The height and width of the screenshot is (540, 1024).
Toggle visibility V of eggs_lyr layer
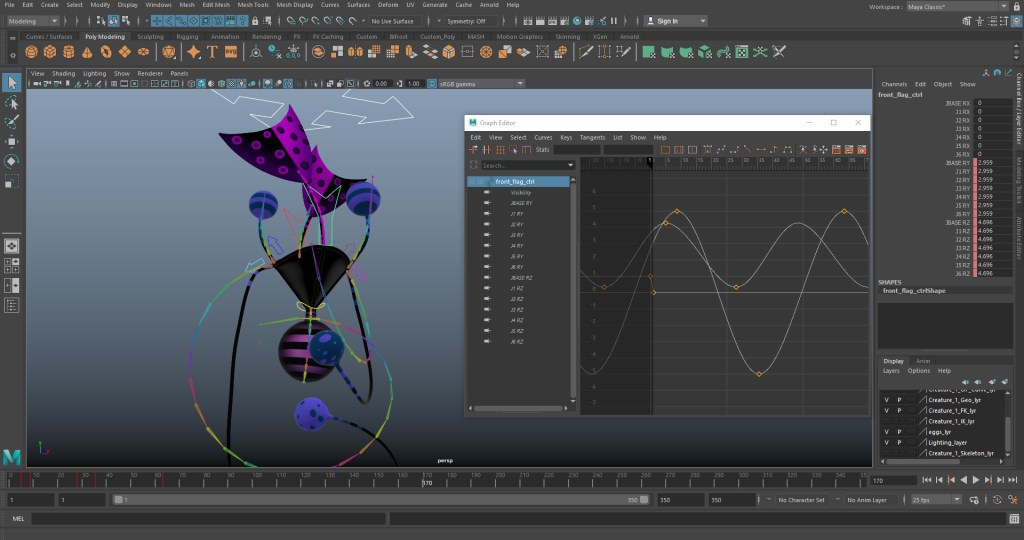tap(886, 432)
